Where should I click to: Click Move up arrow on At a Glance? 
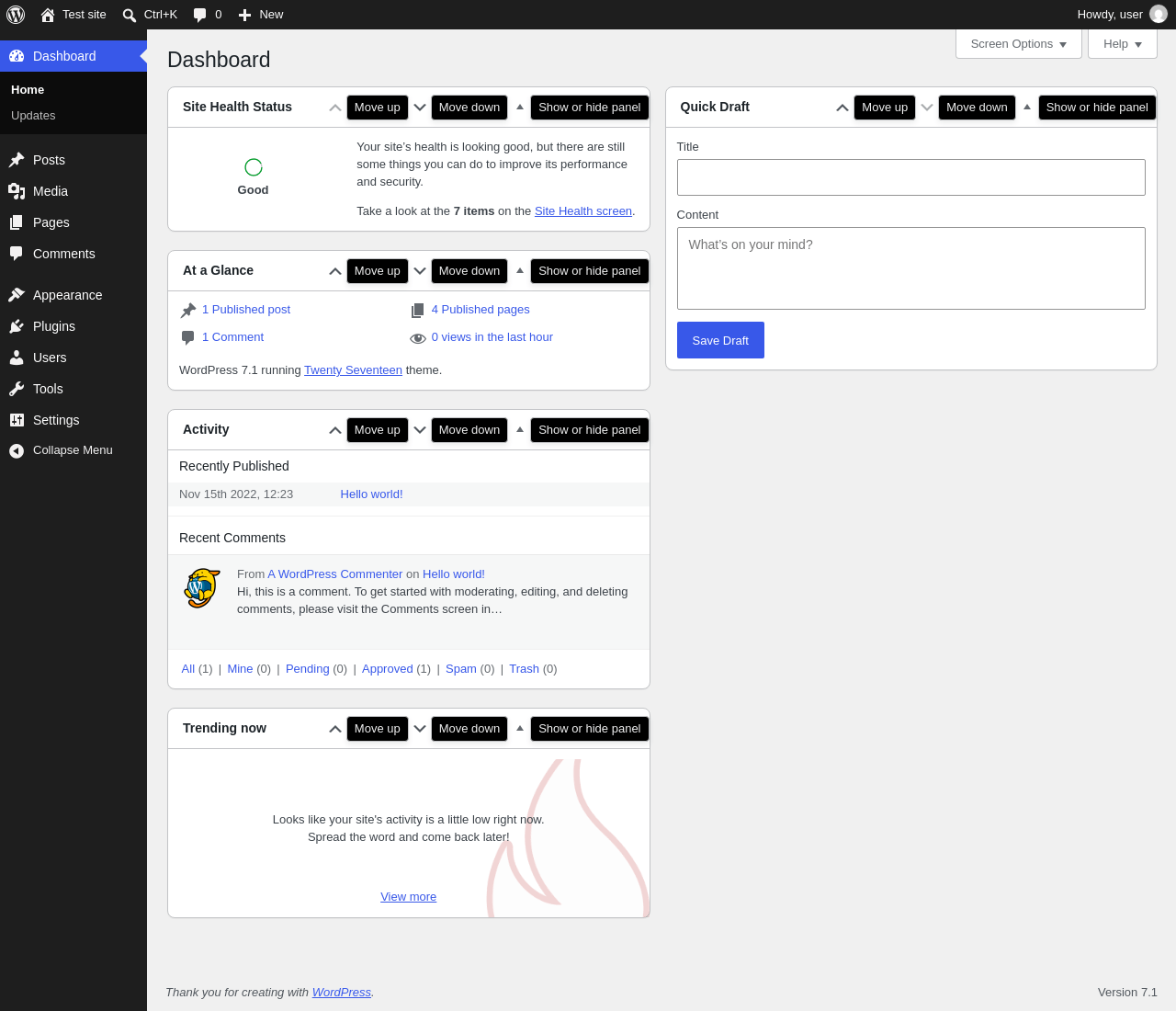pos(335,271)
